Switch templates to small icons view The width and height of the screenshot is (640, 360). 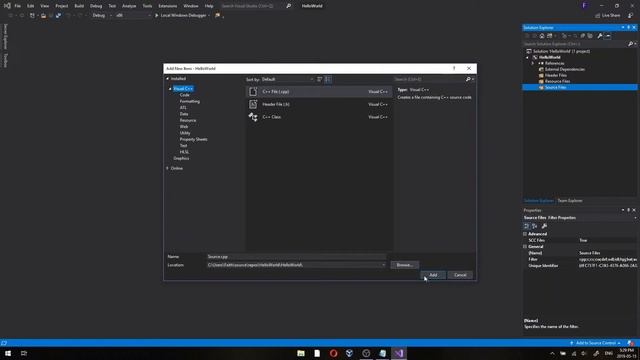[x=320, y=79]
